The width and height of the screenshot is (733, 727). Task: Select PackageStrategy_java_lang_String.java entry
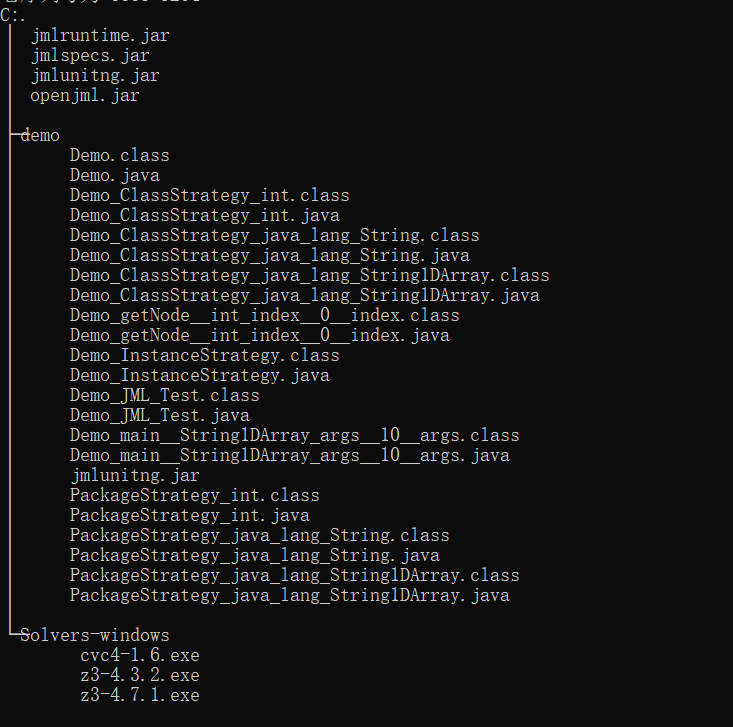coord(254,555)
